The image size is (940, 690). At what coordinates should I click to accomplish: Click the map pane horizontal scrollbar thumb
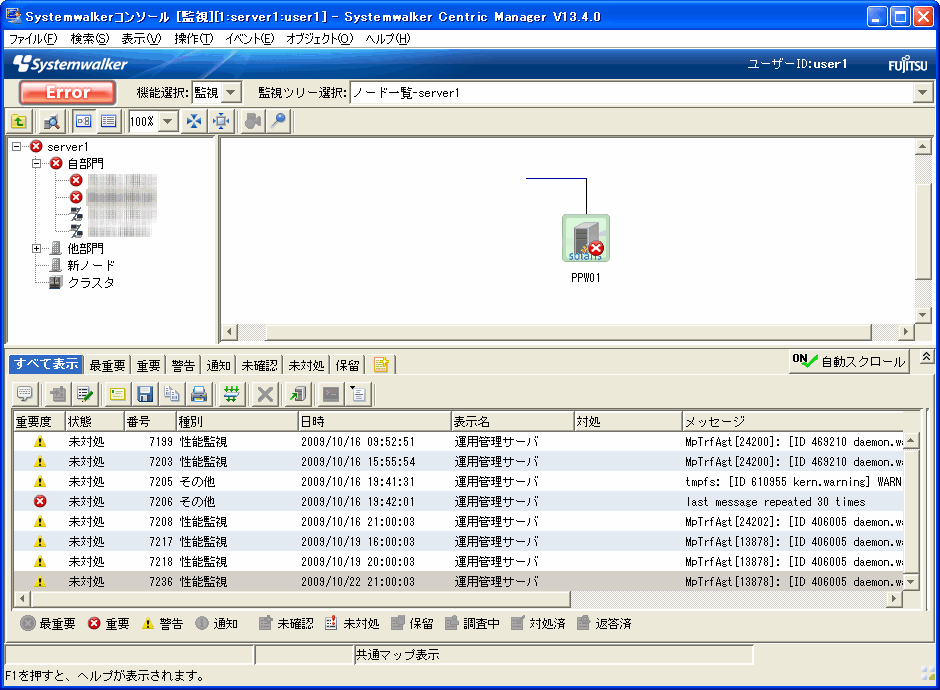pos(568,332)
